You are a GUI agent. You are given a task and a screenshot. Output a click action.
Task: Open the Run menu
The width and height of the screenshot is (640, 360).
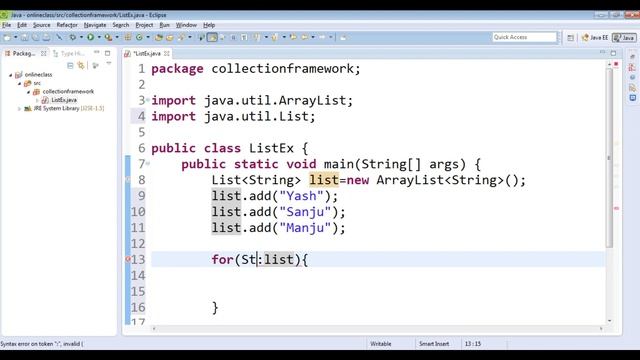[164, 25]
